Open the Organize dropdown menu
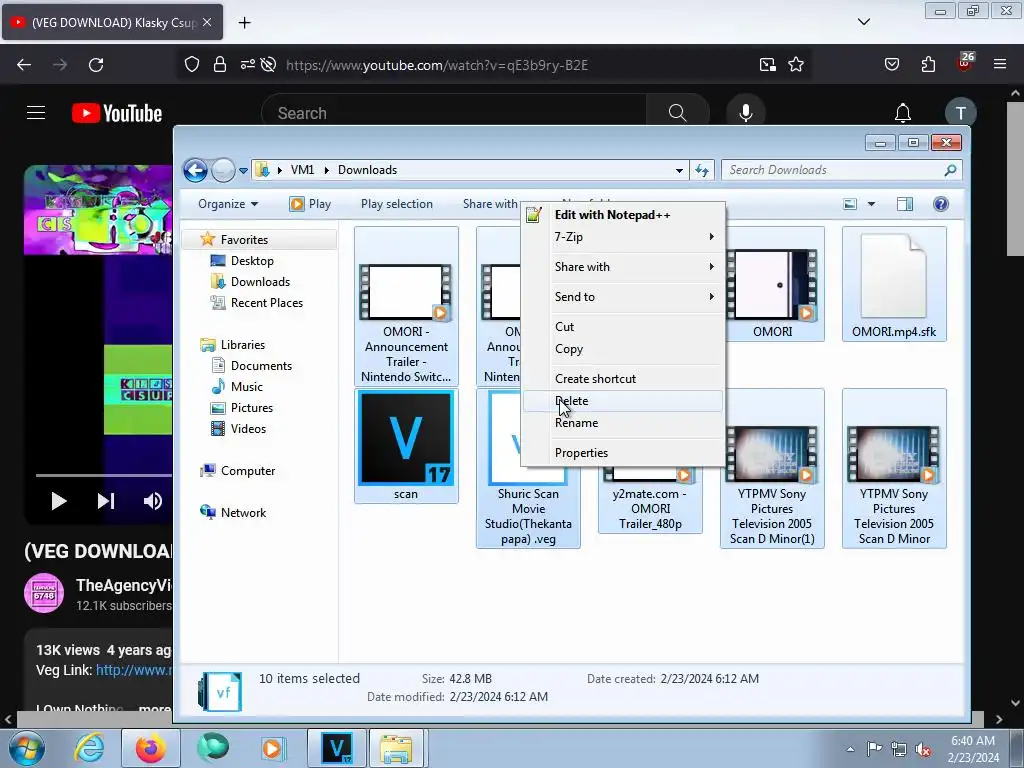This screenshot has width=1024, height=768. pos(228,204)
